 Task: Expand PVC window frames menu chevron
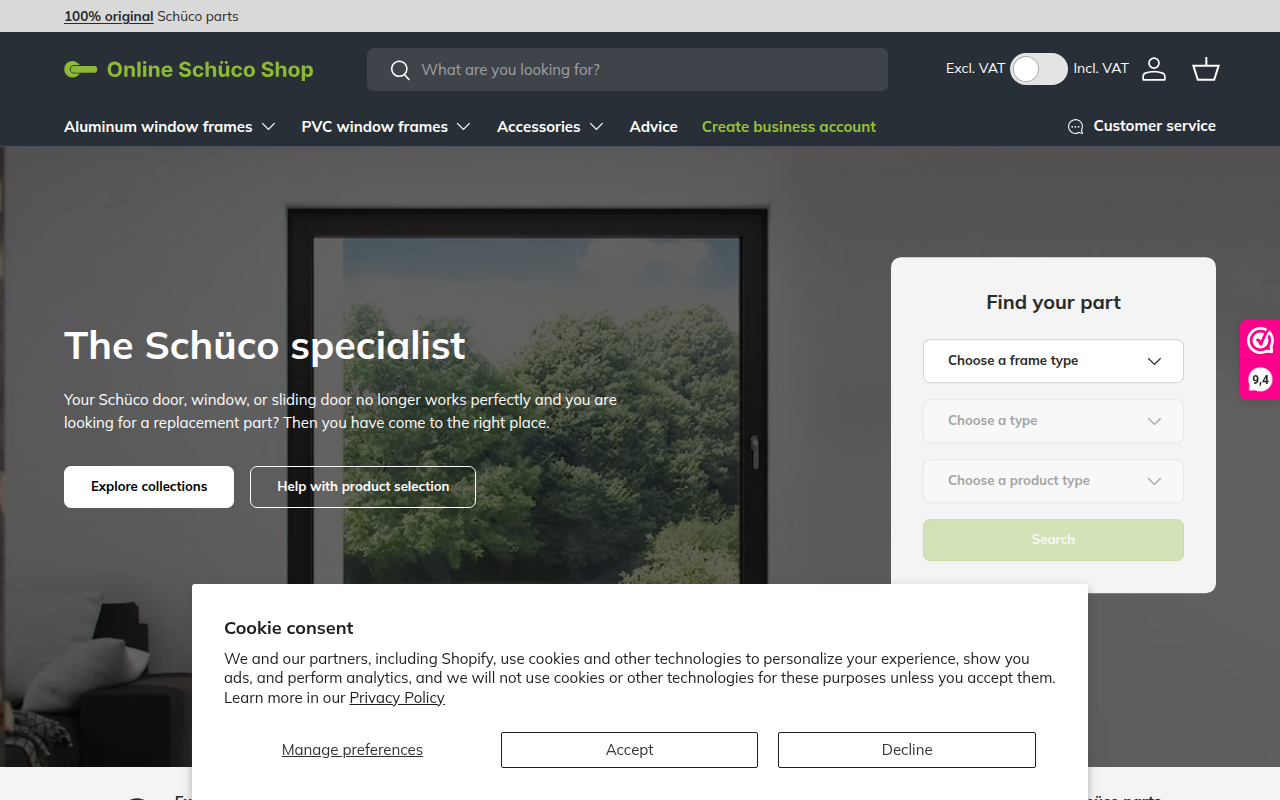pyautogui.click(x=463, y=127)
